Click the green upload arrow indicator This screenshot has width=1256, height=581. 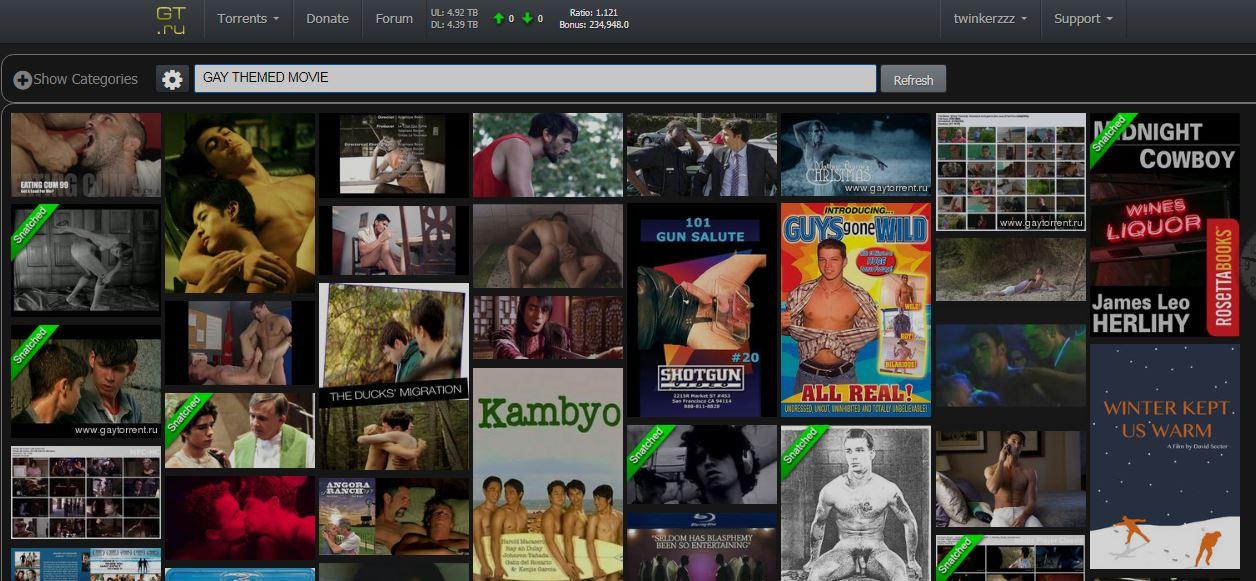click(x=498, y=19)
